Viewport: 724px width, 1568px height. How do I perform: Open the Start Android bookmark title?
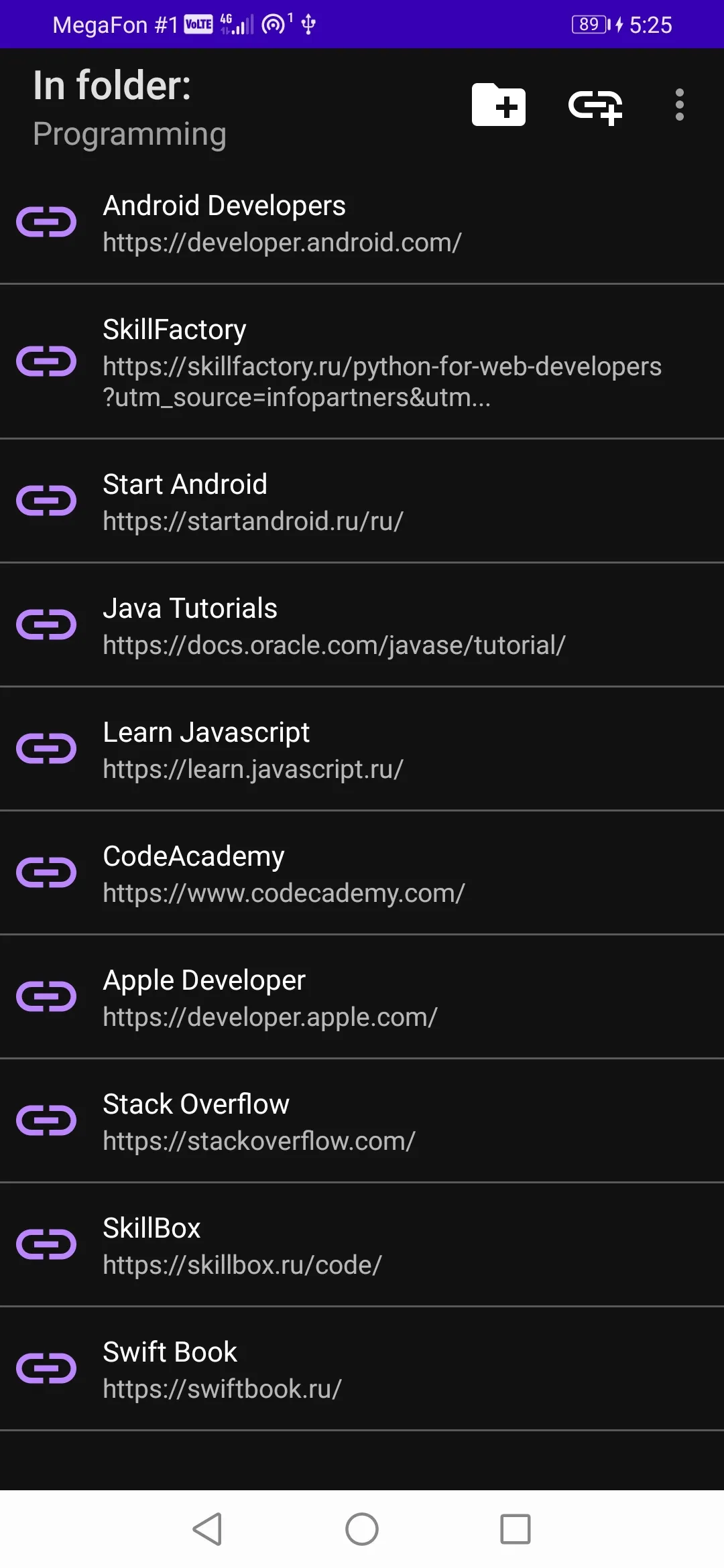click(185, 484)
